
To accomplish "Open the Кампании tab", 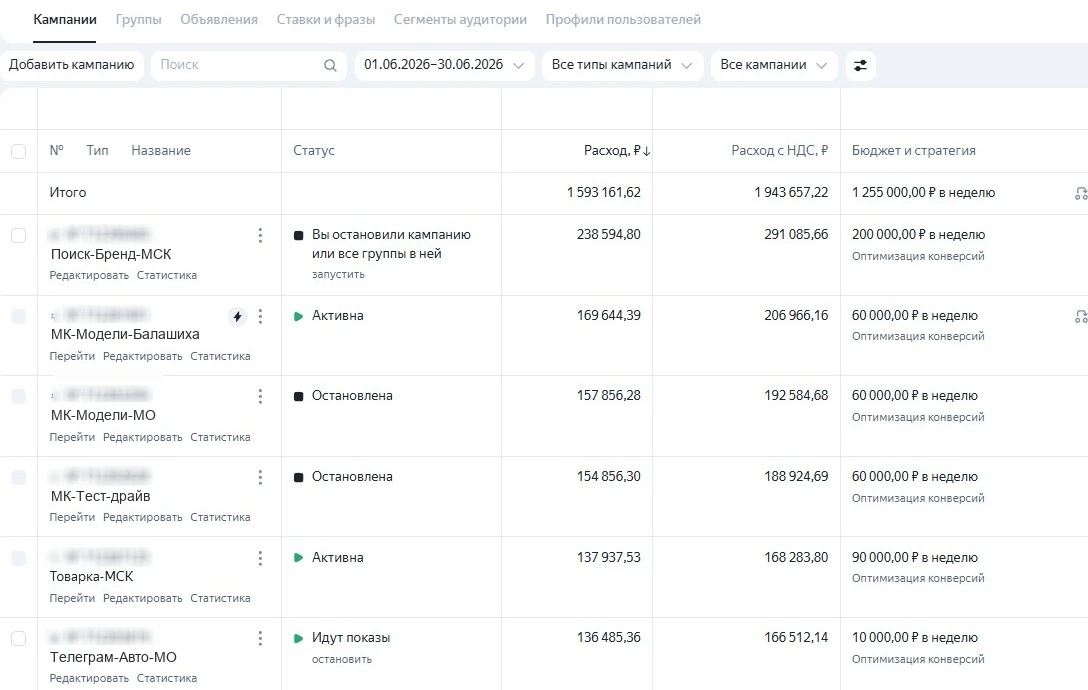I will 65,19.
